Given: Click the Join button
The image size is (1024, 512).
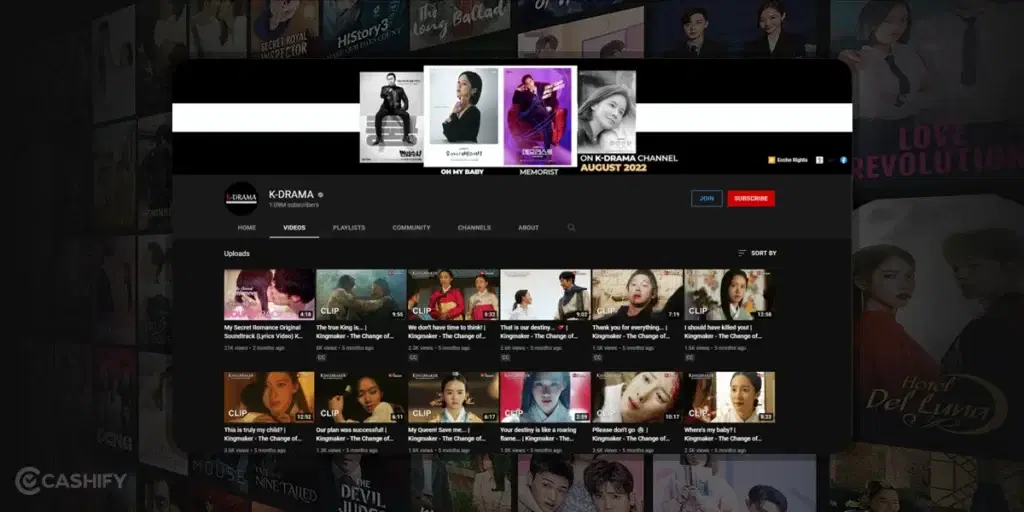Looking at the screenshot, I should click(707, 199).
